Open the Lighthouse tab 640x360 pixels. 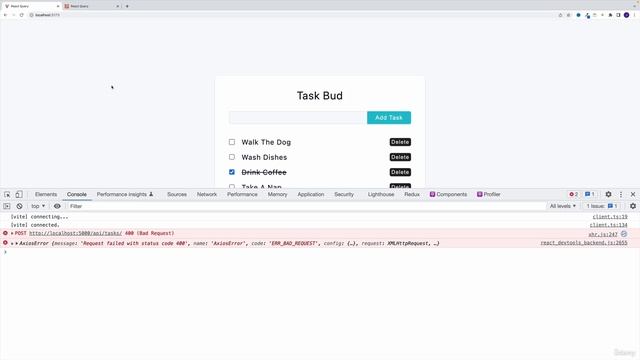pyautogui.click(x=381, y=195)
